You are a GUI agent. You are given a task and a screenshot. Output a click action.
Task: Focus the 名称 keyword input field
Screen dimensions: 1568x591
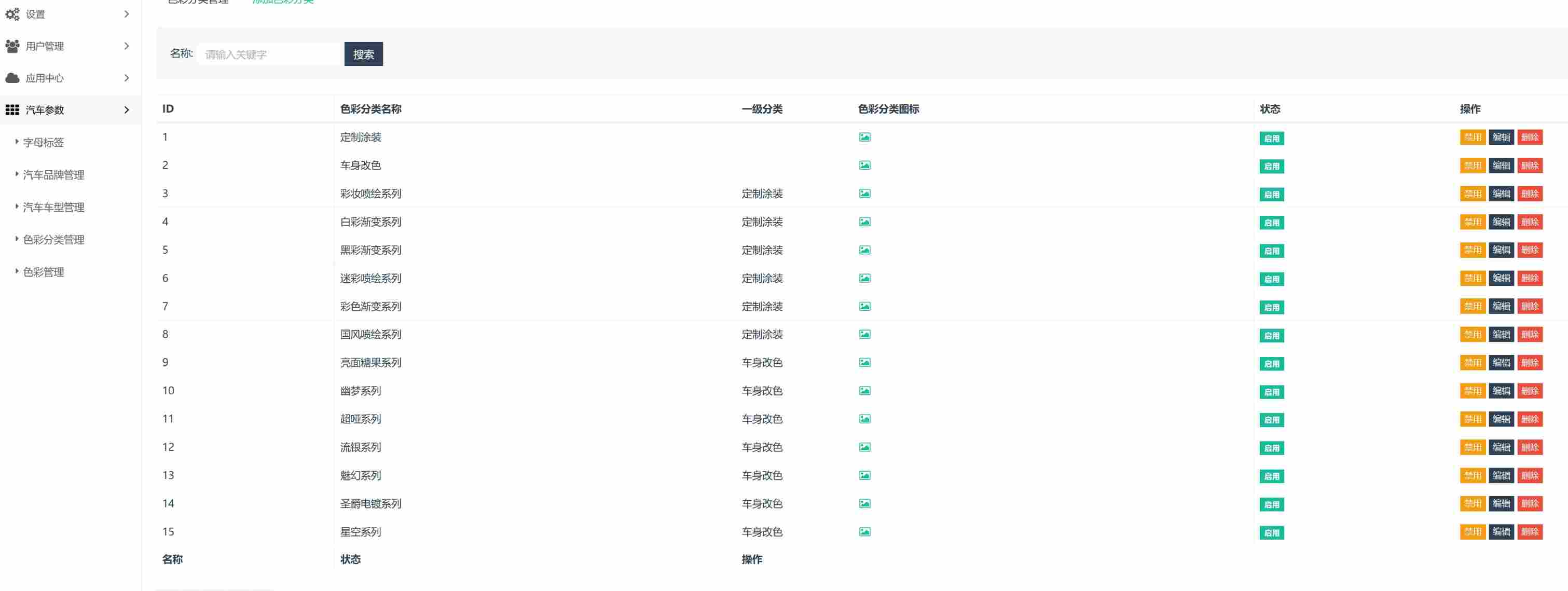(x=269, y=54)
